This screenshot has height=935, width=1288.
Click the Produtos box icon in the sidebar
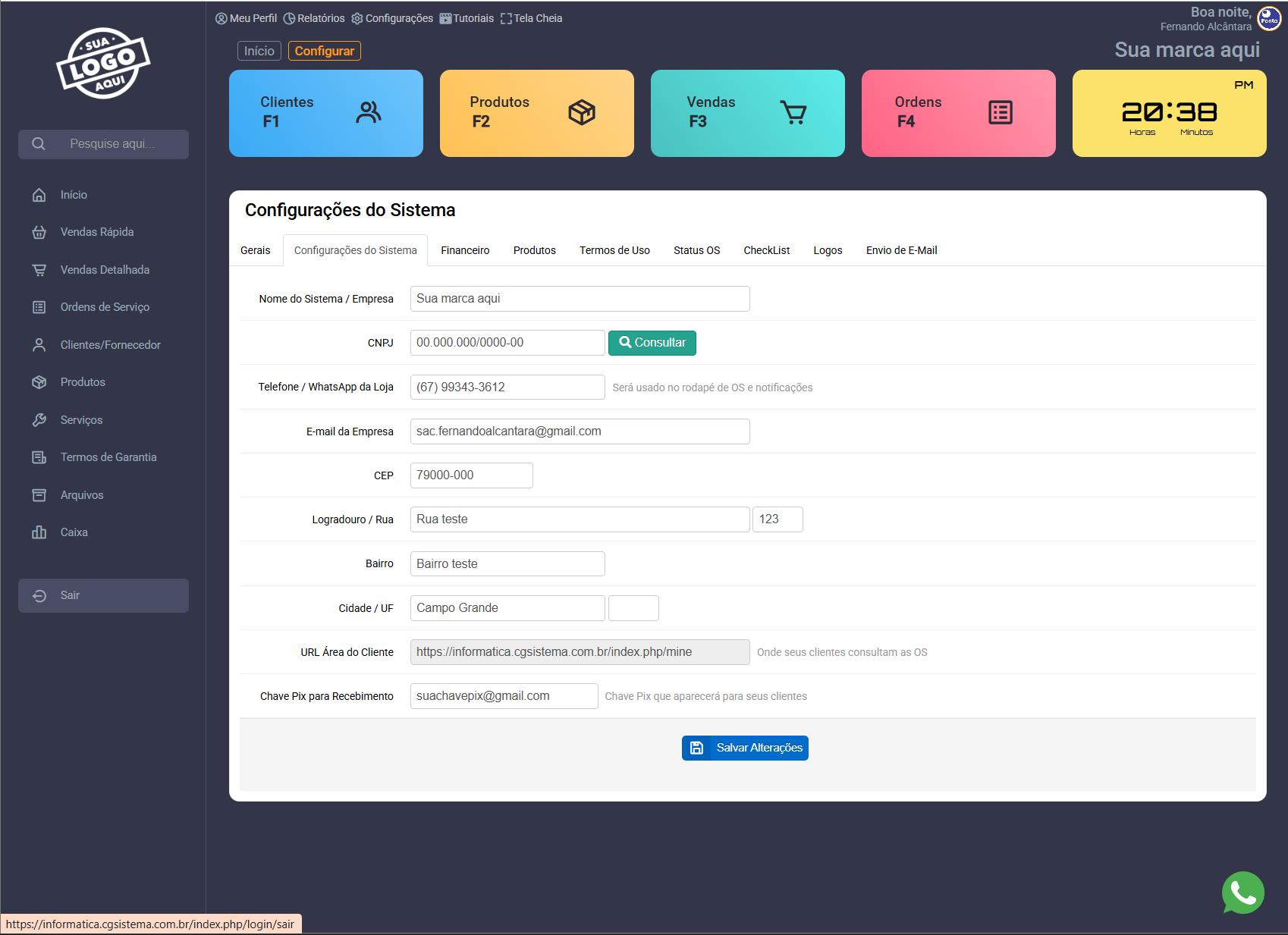point(39,382)
